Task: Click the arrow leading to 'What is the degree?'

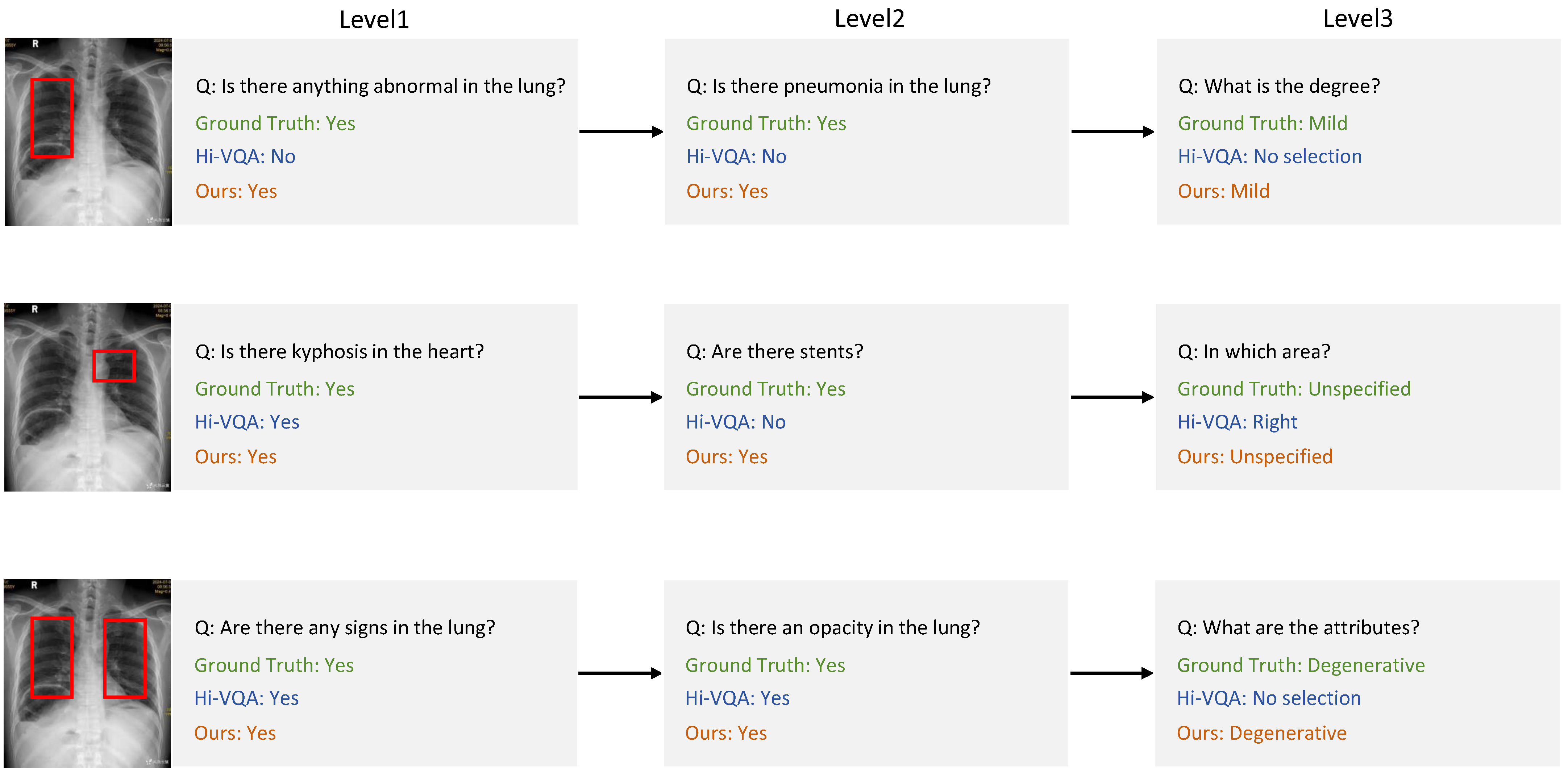Action: click(1112, 131)
